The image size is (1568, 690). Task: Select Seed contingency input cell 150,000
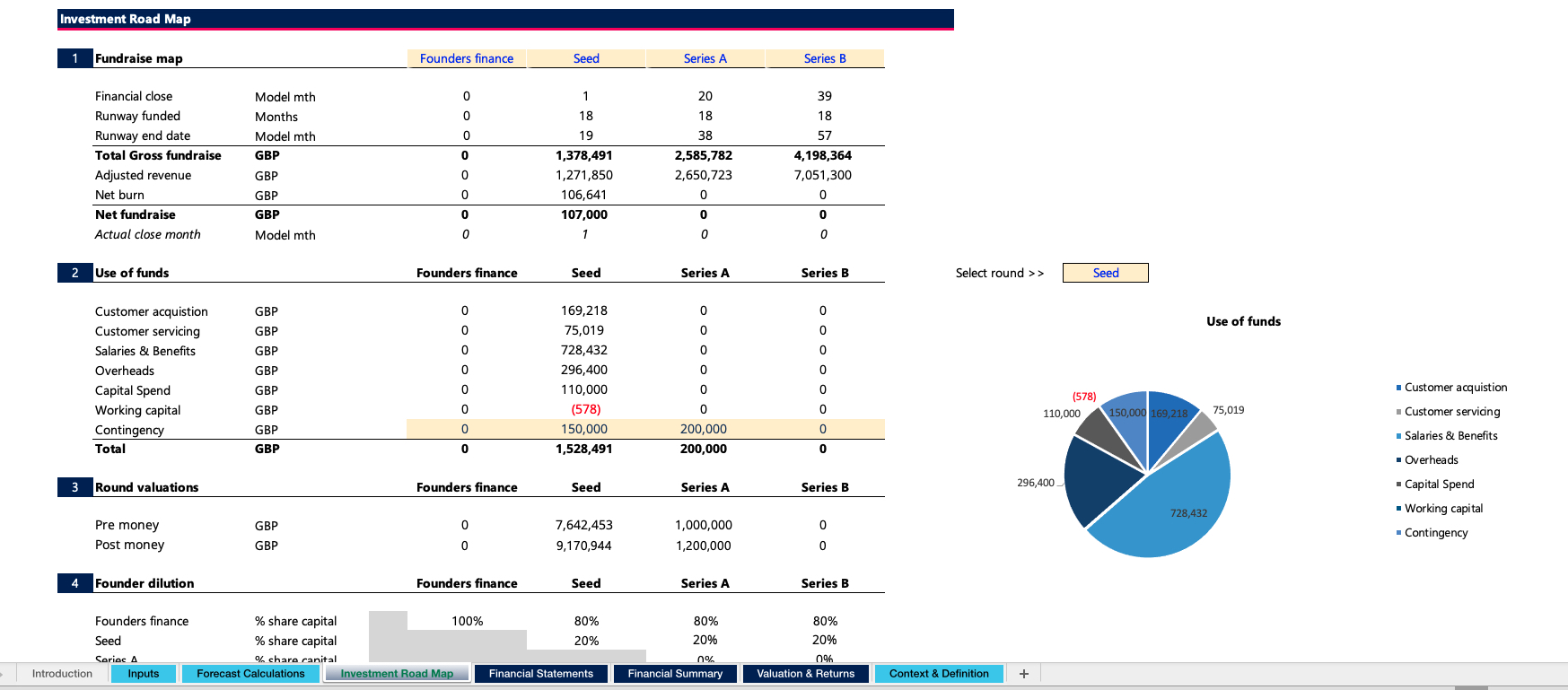coord(586,429)
